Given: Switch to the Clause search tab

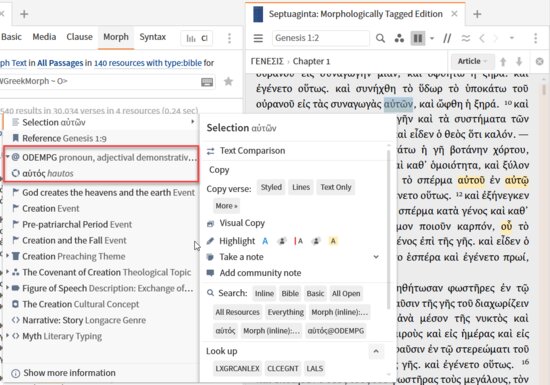Looking at the screenshot, I should (x=80, y=37).
